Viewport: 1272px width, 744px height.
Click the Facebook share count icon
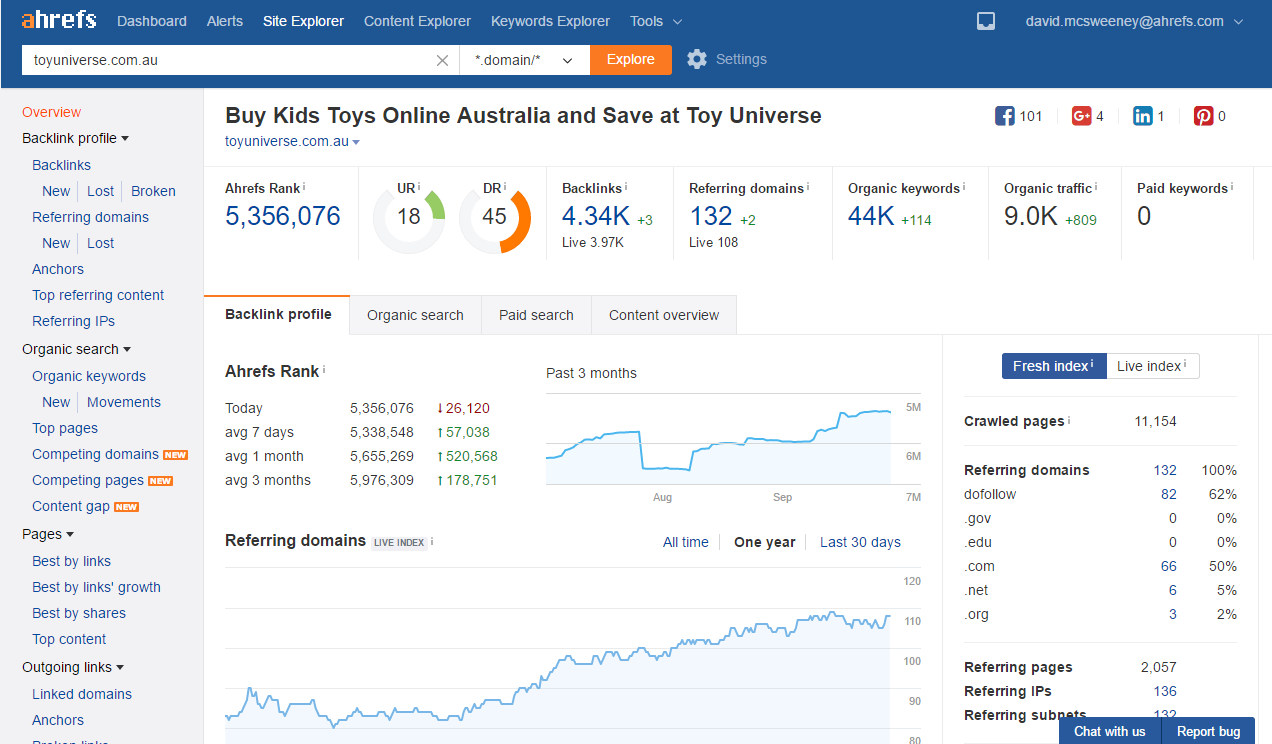pos(1004,116)
